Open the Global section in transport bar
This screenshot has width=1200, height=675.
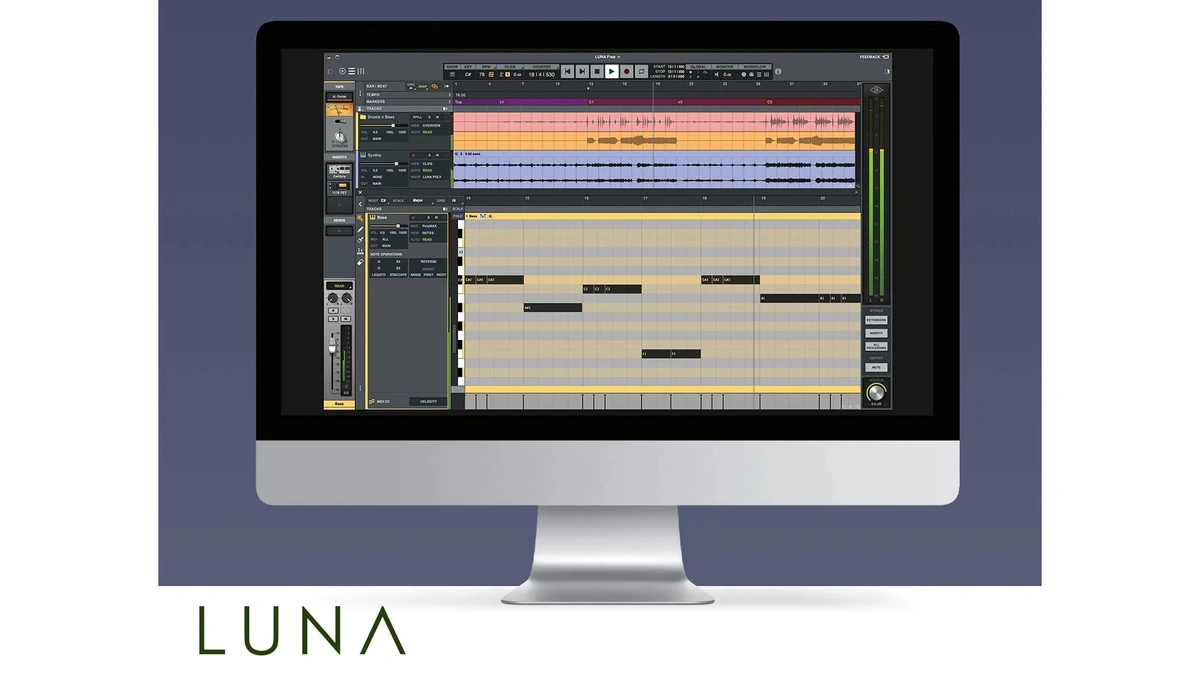(x=698, y=67)
